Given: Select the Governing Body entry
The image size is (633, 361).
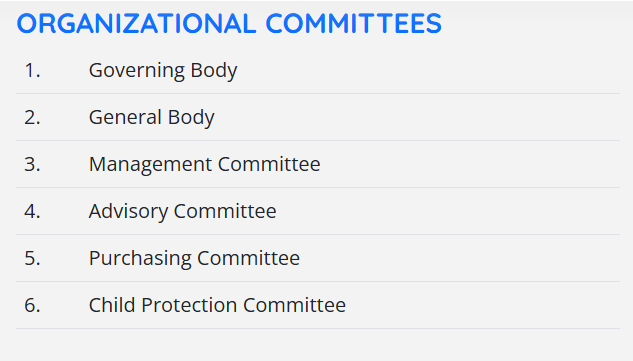Looking at the screenshot, I should tap(163, 71).
